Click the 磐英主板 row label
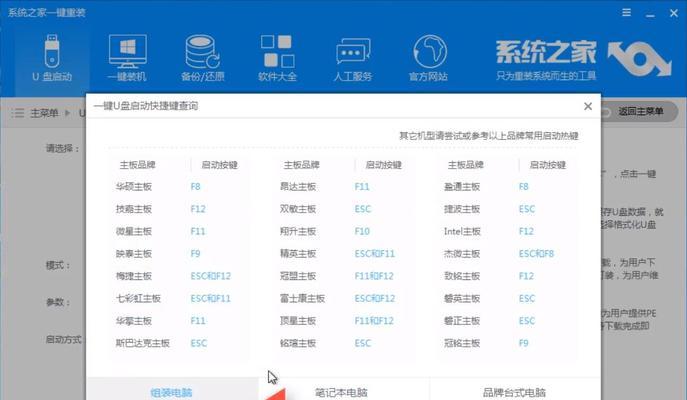The image size is (687, 400). [462, 298]
